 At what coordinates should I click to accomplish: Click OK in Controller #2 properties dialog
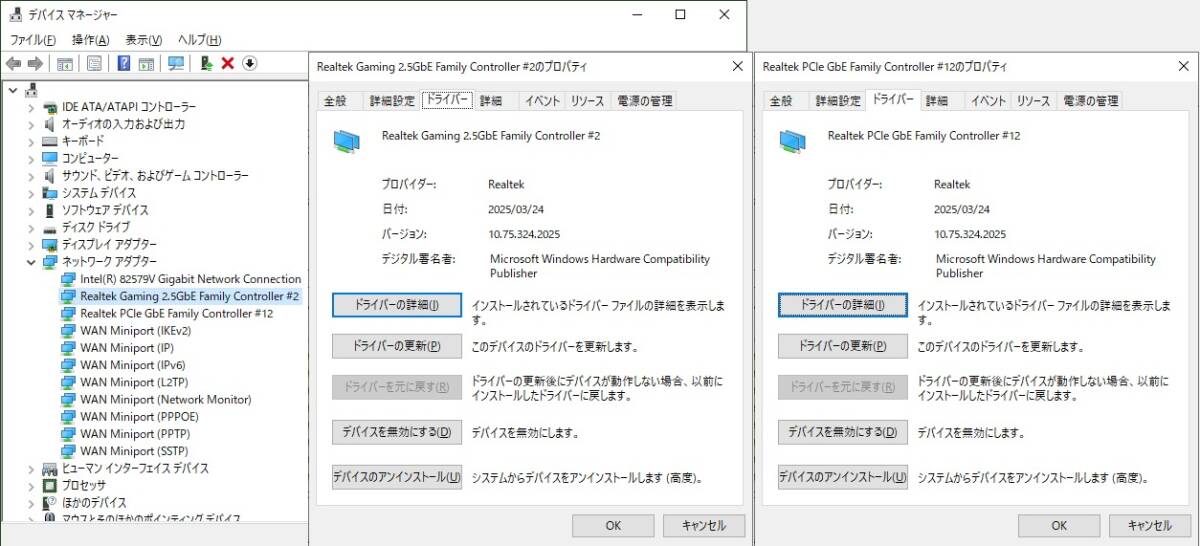coord(613,525)
